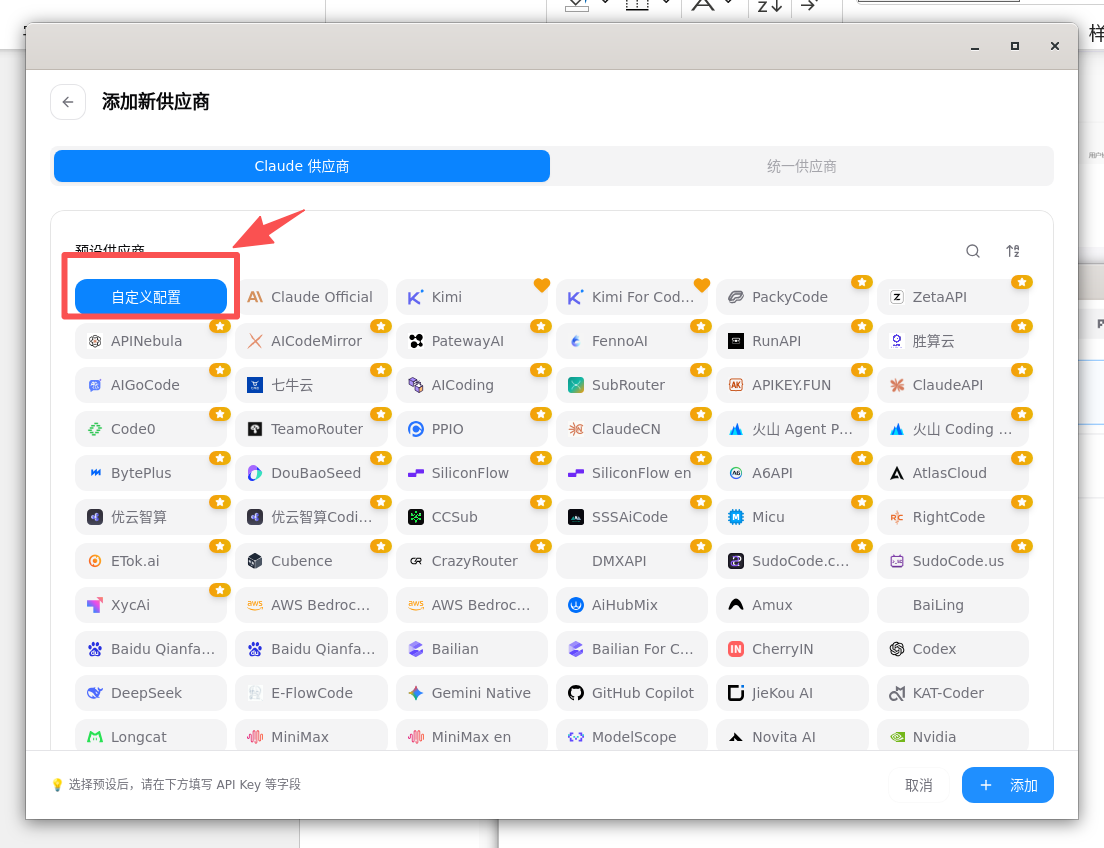The height and width of the screenshot is (848, 1104).
Task: Choose the Amux provider
Action: click(792, 605)
